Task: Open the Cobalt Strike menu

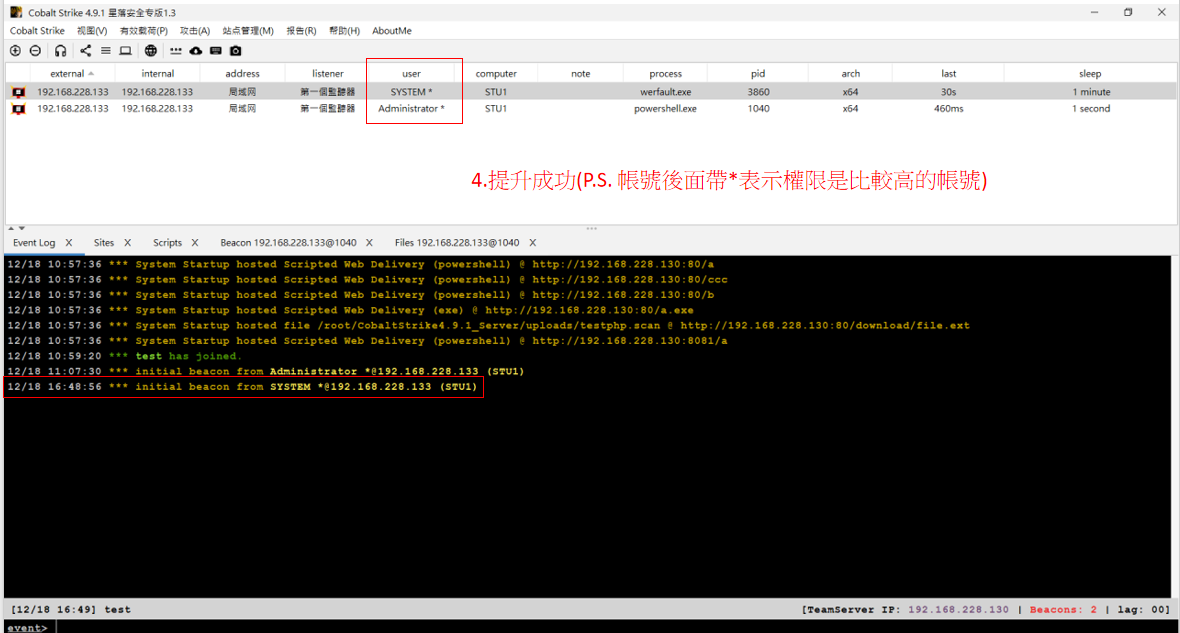Action: [37, 31]
